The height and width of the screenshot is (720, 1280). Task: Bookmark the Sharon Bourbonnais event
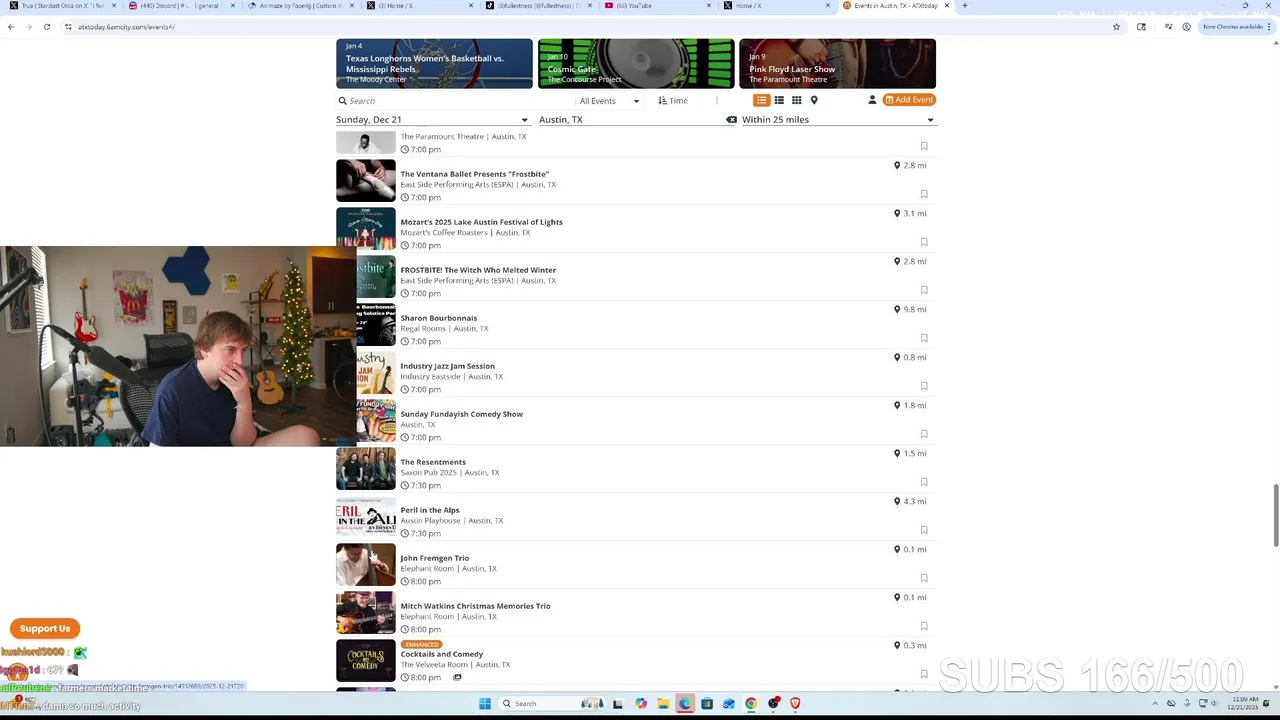[x=924, y=338]
